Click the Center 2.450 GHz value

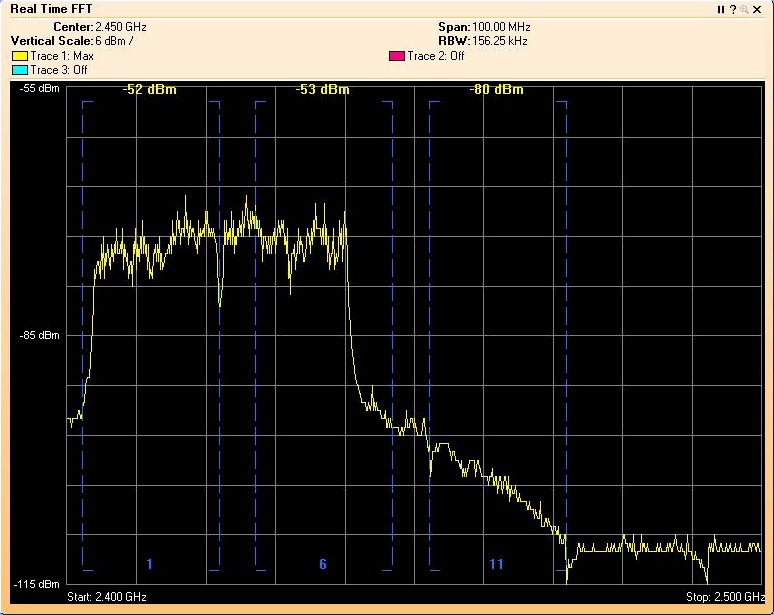point(120,27)
